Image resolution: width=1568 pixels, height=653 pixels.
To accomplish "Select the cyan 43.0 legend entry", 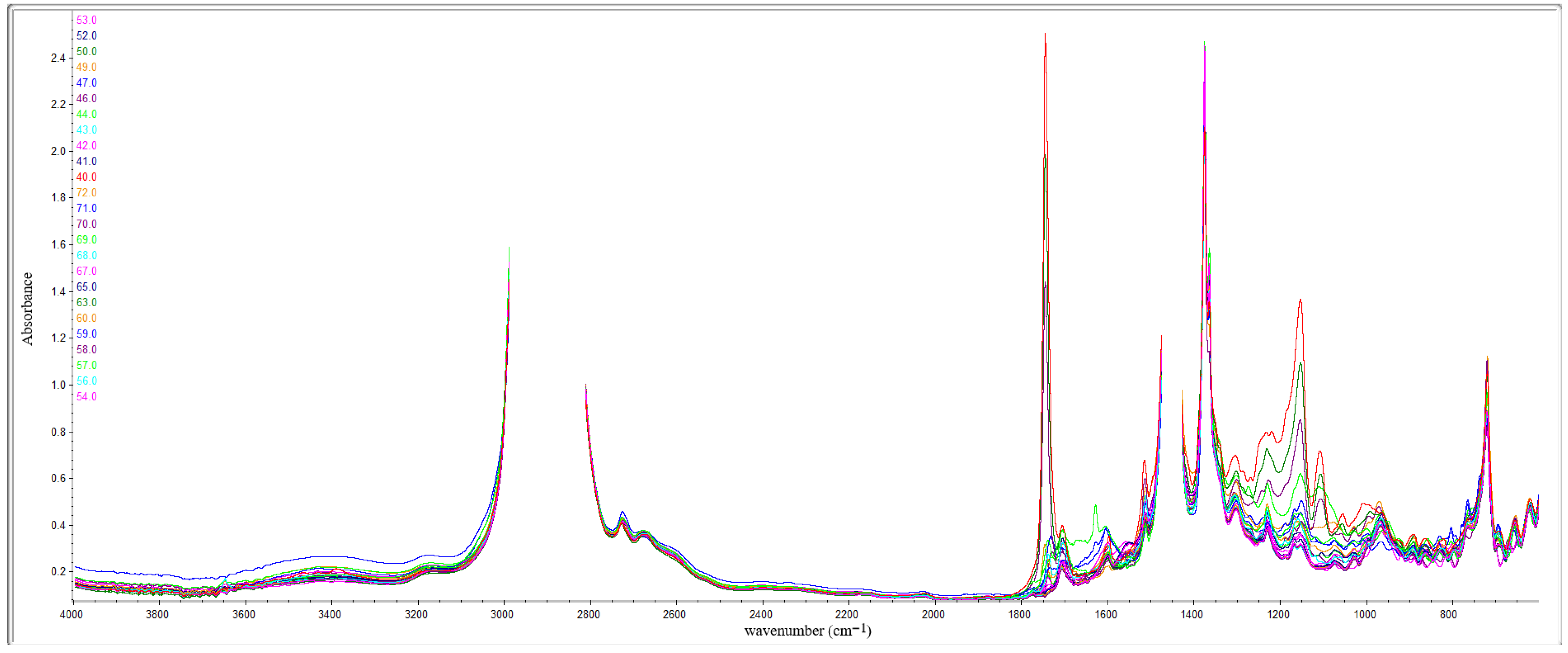I will [x=86, y=130].
